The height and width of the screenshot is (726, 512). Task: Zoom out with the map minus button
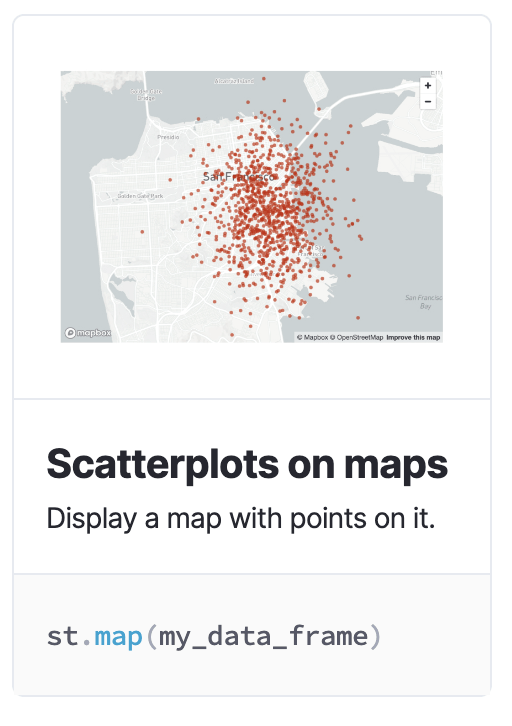428,101
